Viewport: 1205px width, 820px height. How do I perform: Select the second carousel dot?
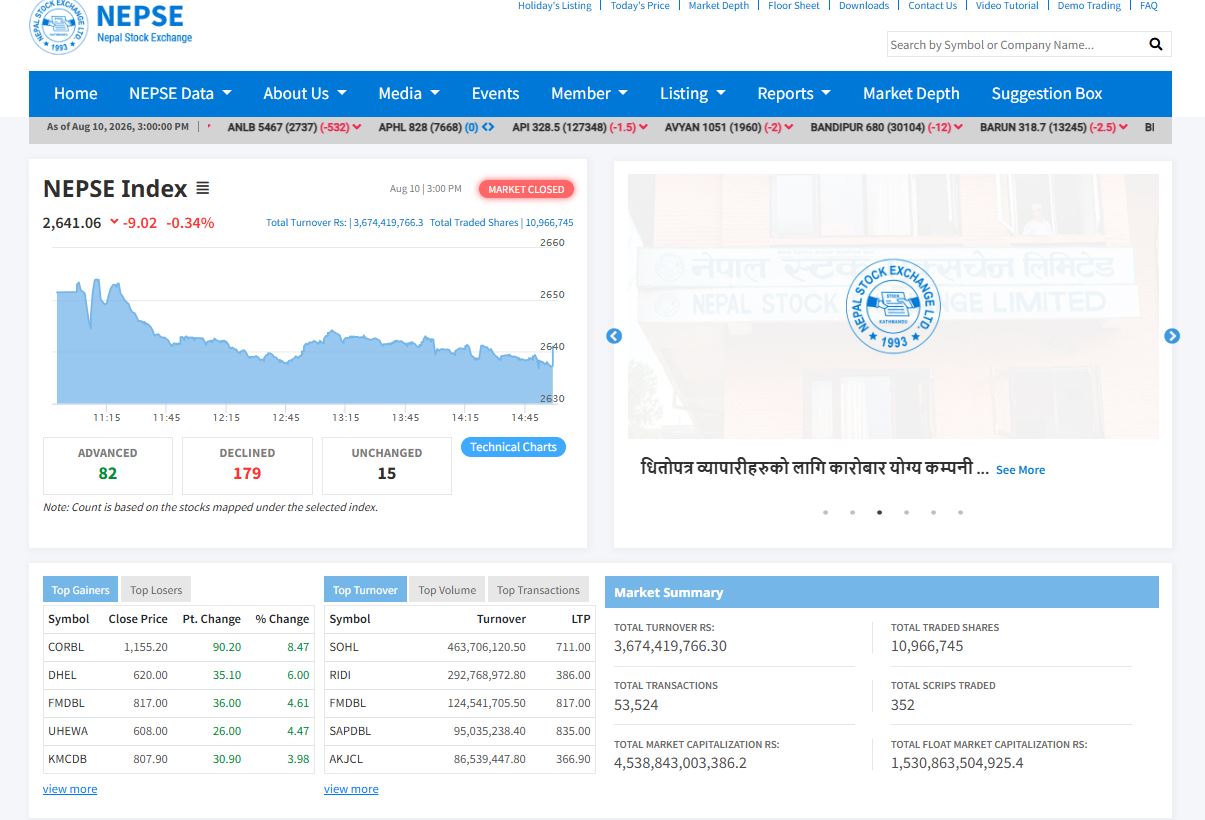click(852, 512)
